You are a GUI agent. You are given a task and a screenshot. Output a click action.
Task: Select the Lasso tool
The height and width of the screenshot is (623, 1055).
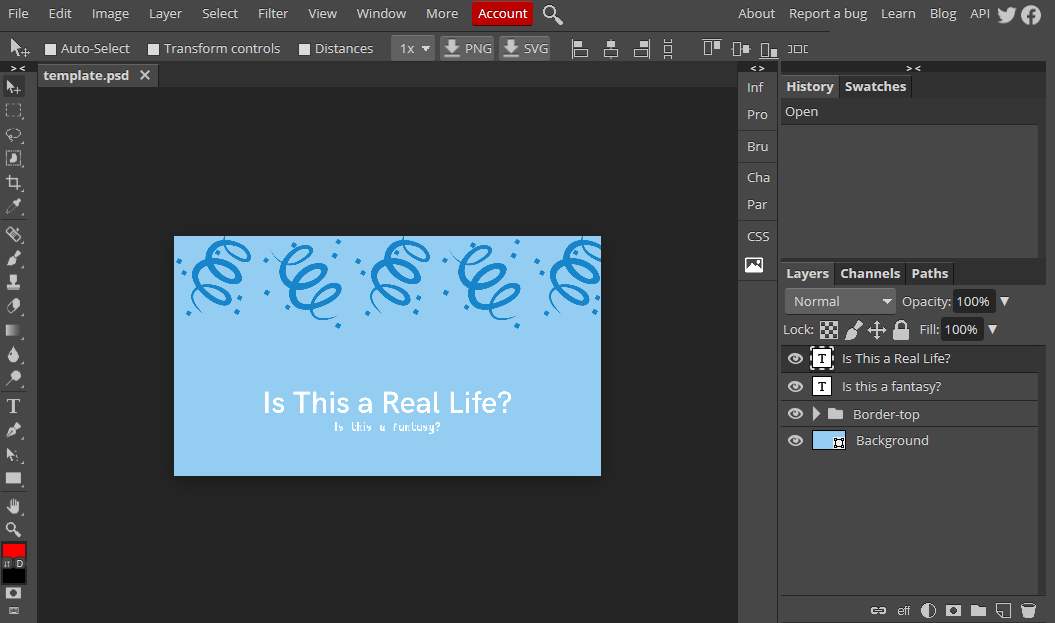pyautogui.click(x=13, y=135)
